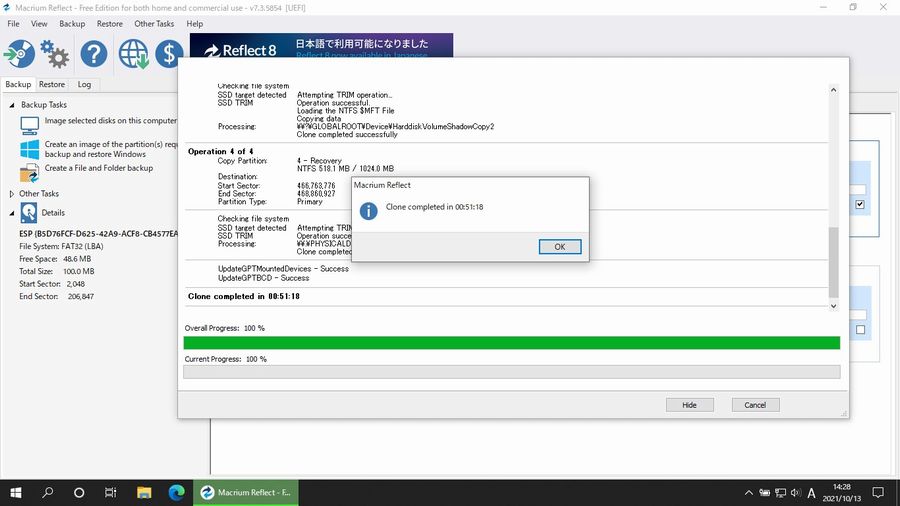The height and width of the screenshot is (506, 900).
Task: Open the notification center icon
Action: [x=878, y=493]
